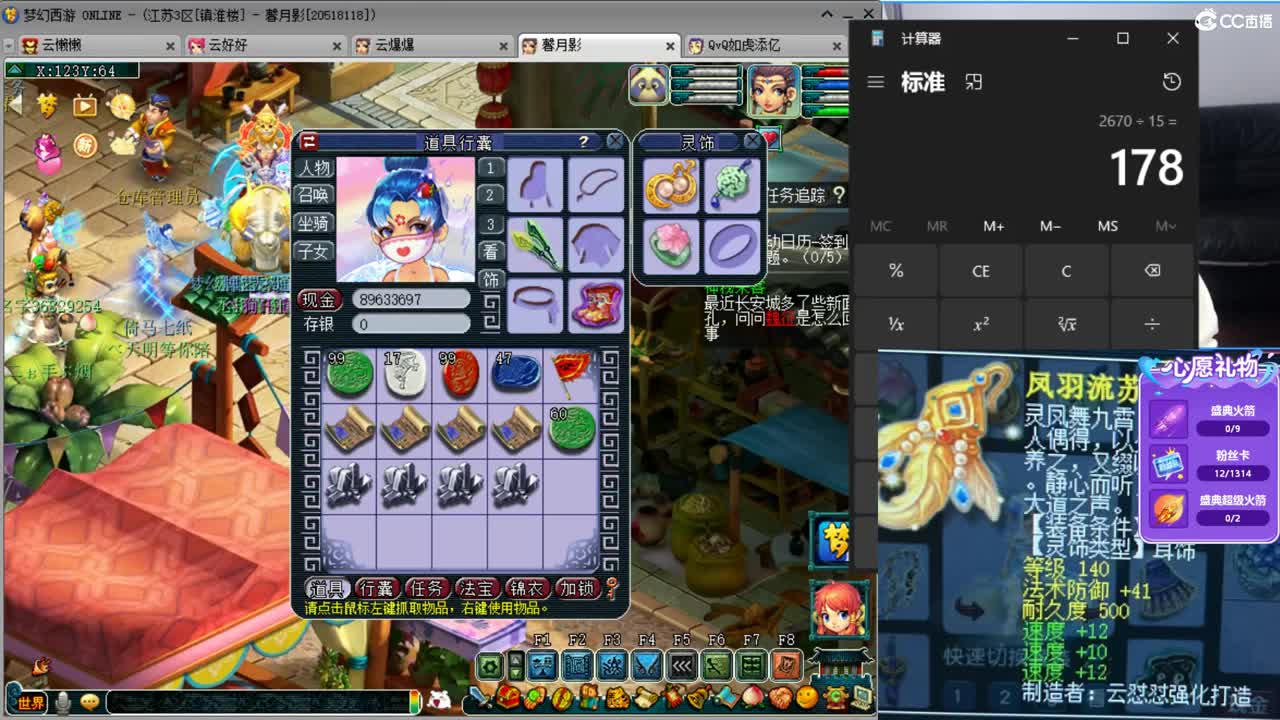The height and width of the screenshot is (720, 1280).
Task: Select the green jade item with count 60
Action: (x=571, y=428)
